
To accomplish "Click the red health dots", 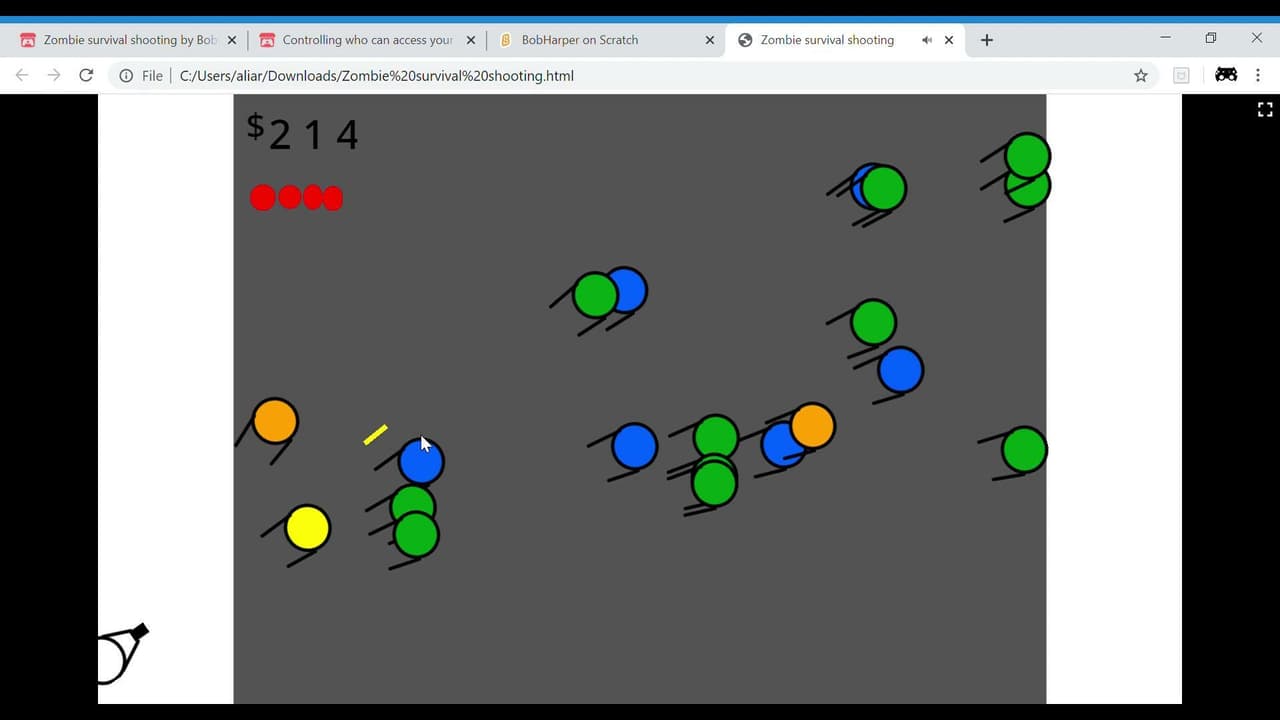I will (x=296, y=197).
